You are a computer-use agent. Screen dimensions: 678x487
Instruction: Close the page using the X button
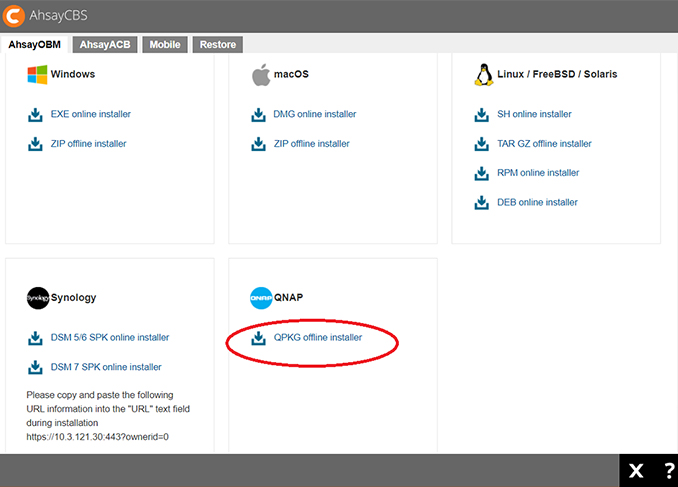coord(636,471)
